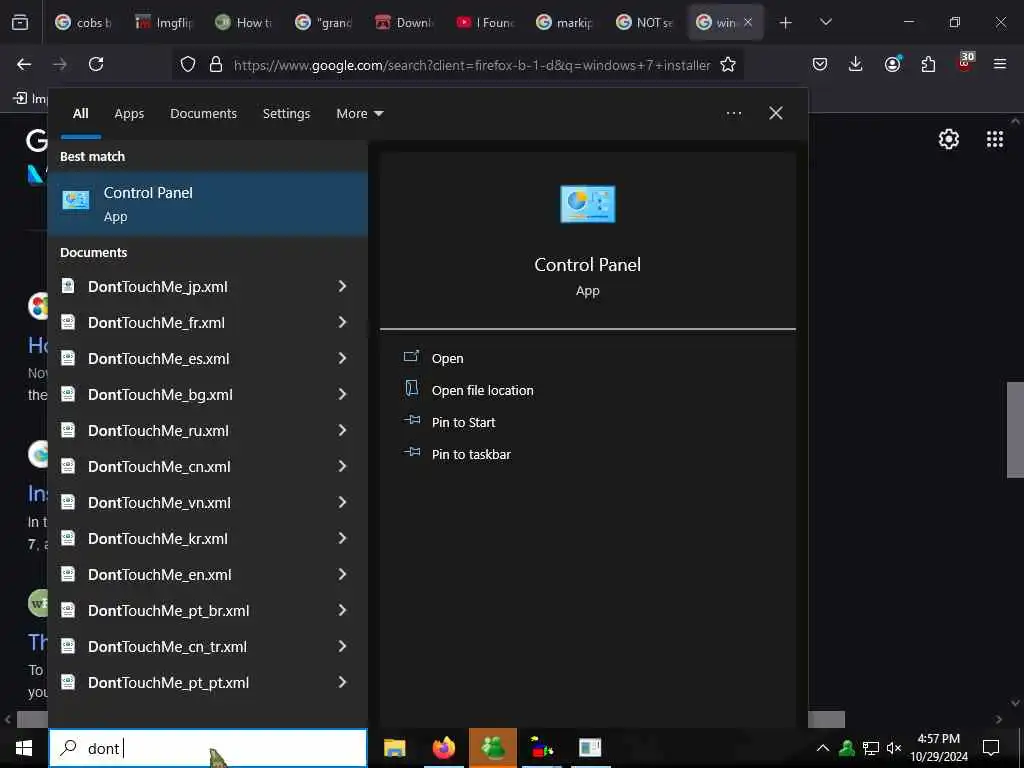The height and width of the screenshot is (768, 1024).
Task: Go back one page in Firefox
Action: (24, 64)
